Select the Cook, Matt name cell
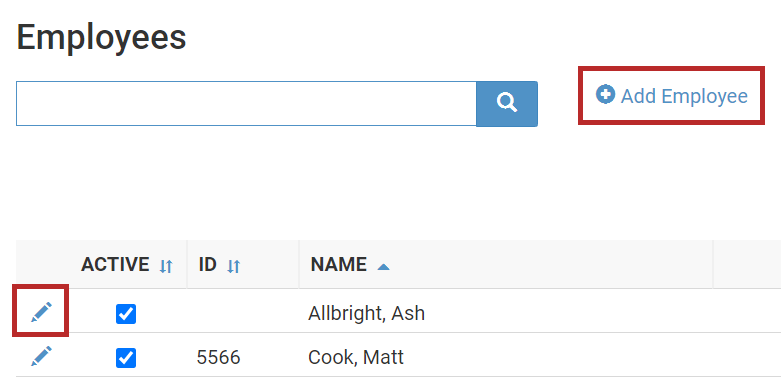781x382 pixels. click(356, 357)
